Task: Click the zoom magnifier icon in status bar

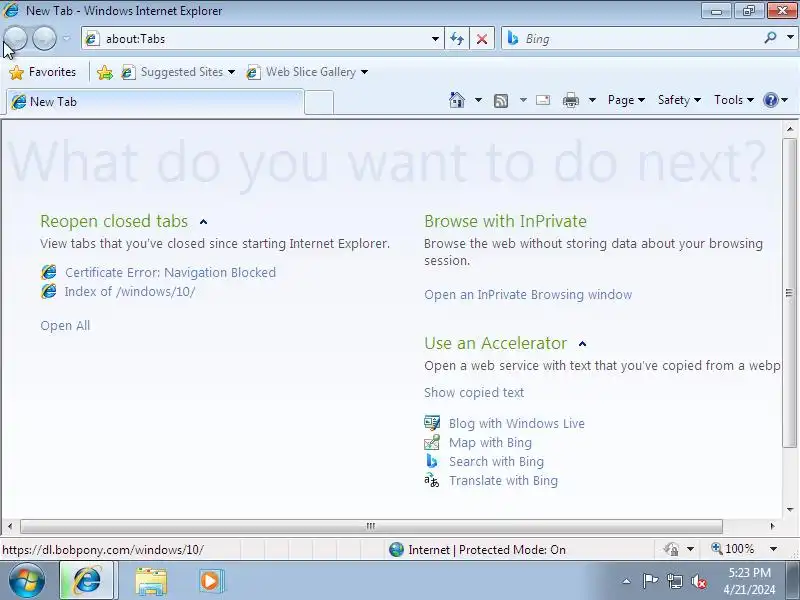Action: click(717, 548)
